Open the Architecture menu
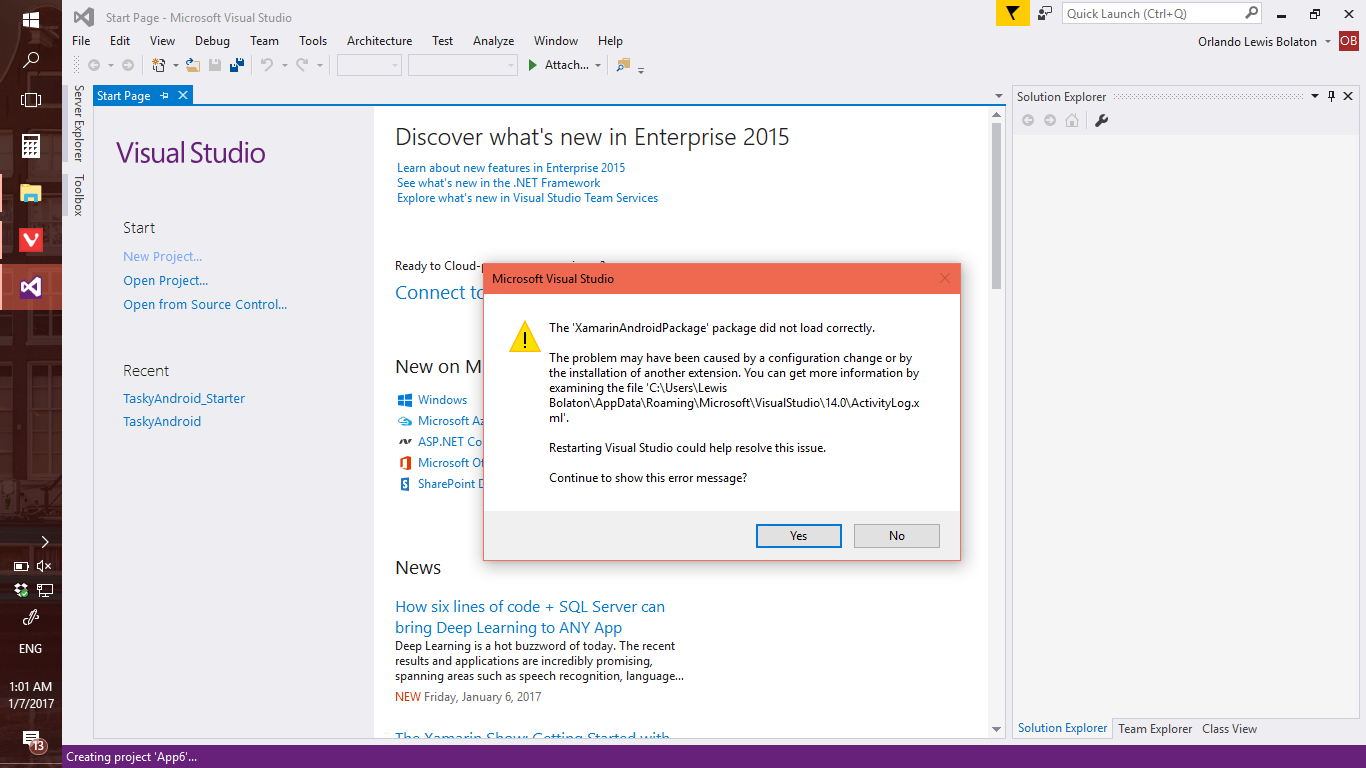1366x768 pixels. [379, 41]
